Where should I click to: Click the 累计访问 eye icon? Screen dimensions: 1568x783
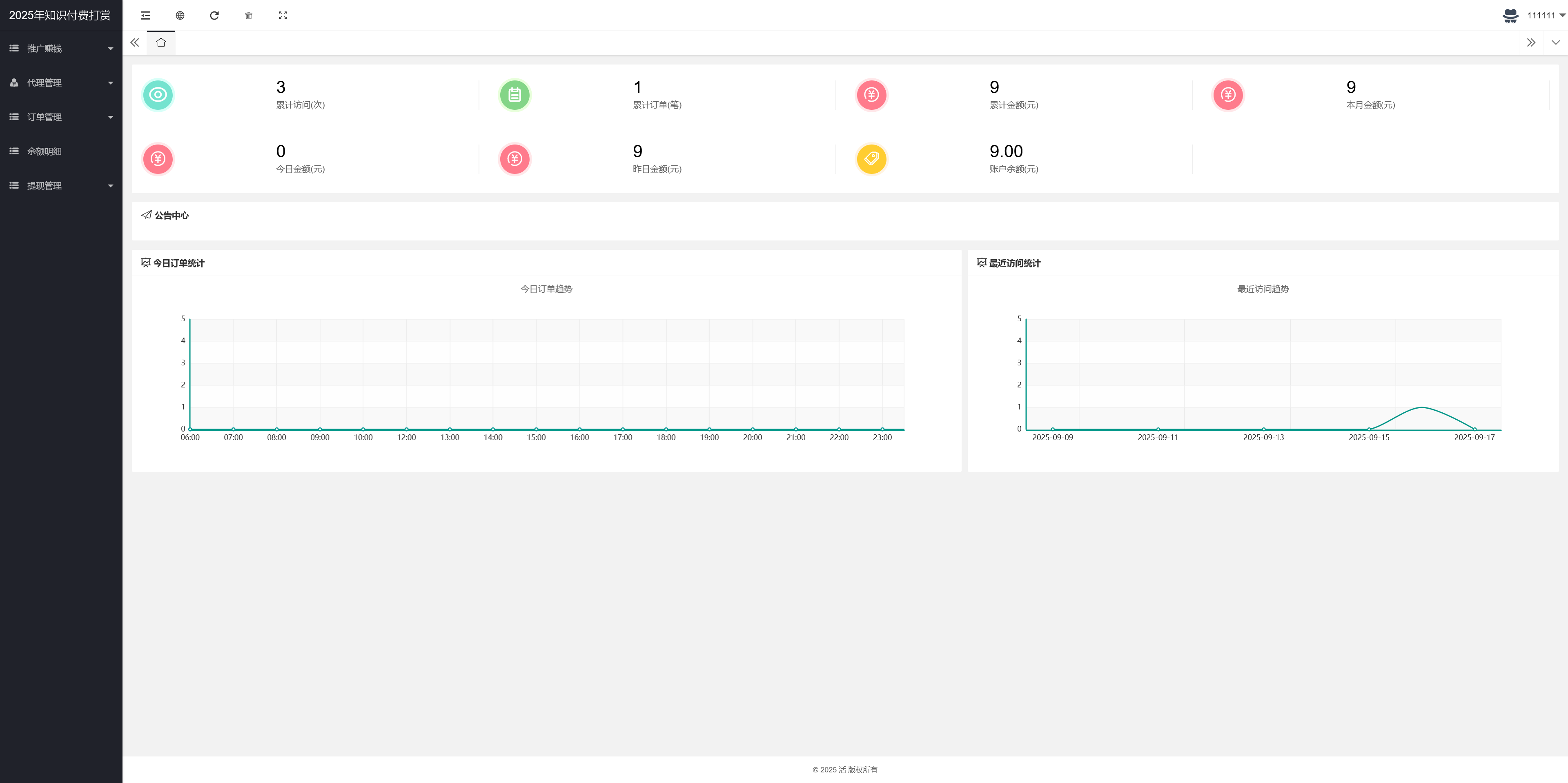tap(158, 95)
